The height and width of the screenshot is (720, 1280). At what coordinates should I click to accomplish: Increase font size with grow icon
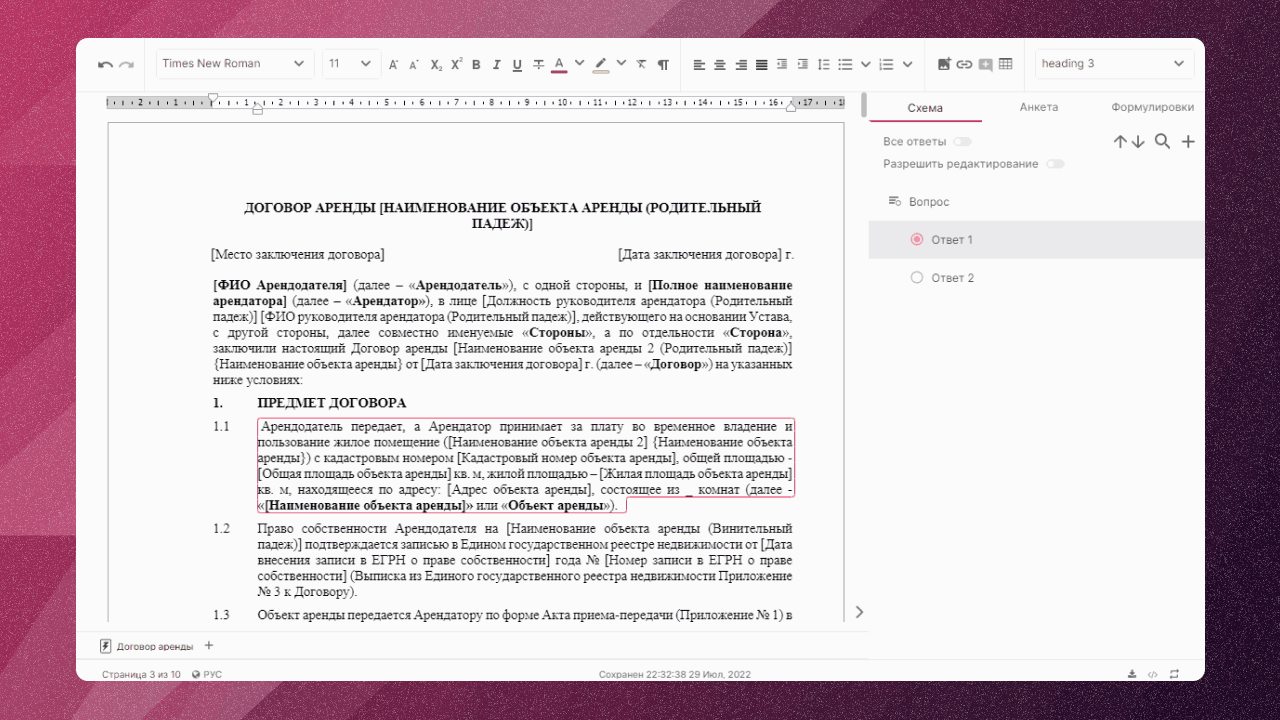[393, 64]
